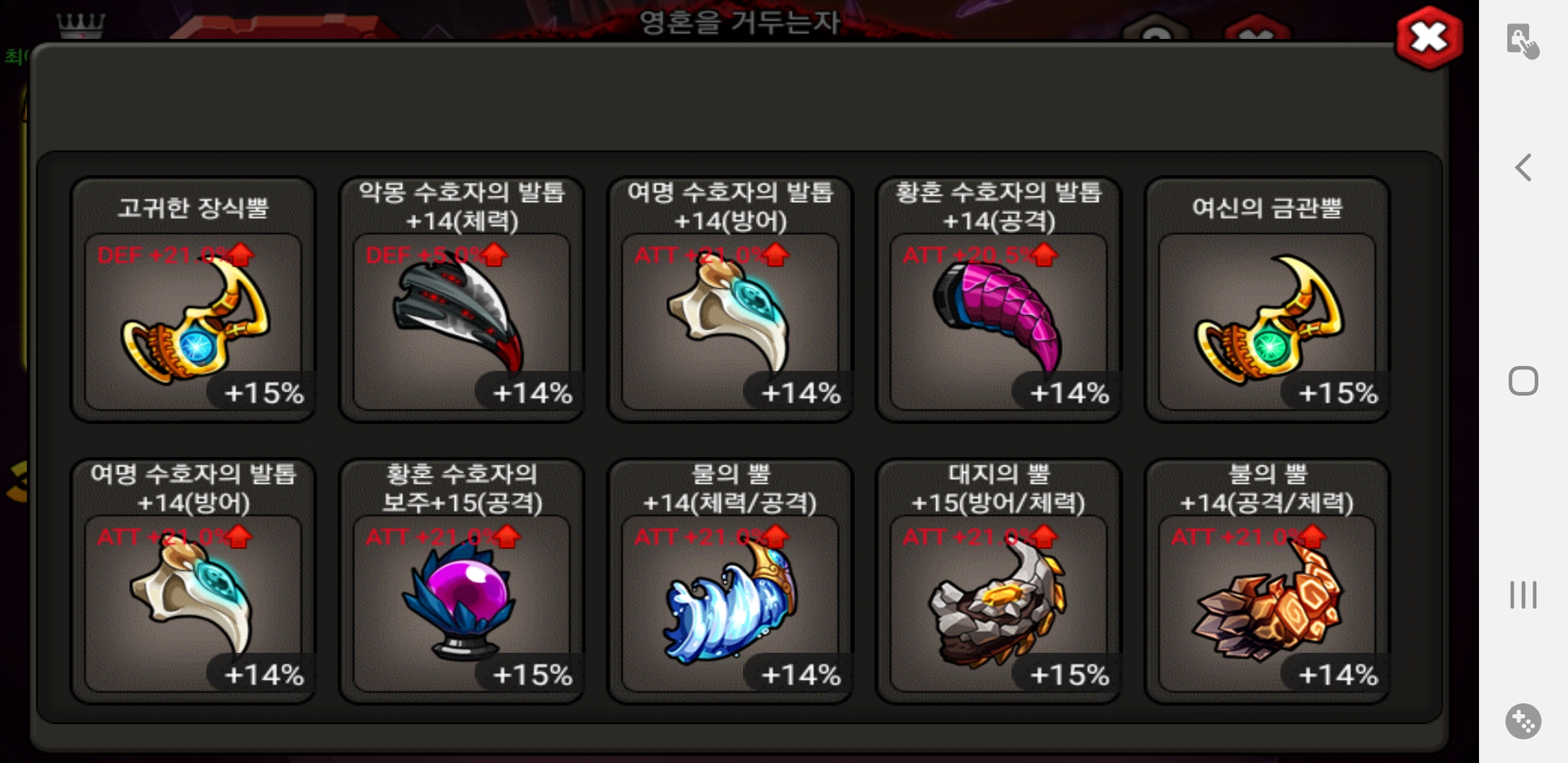Viewport: 1568px width, 763px height.
Task: Choose the 여신의 금관뿔 green gem horn
Action: pyautogui.click(x=1267, y=300)
